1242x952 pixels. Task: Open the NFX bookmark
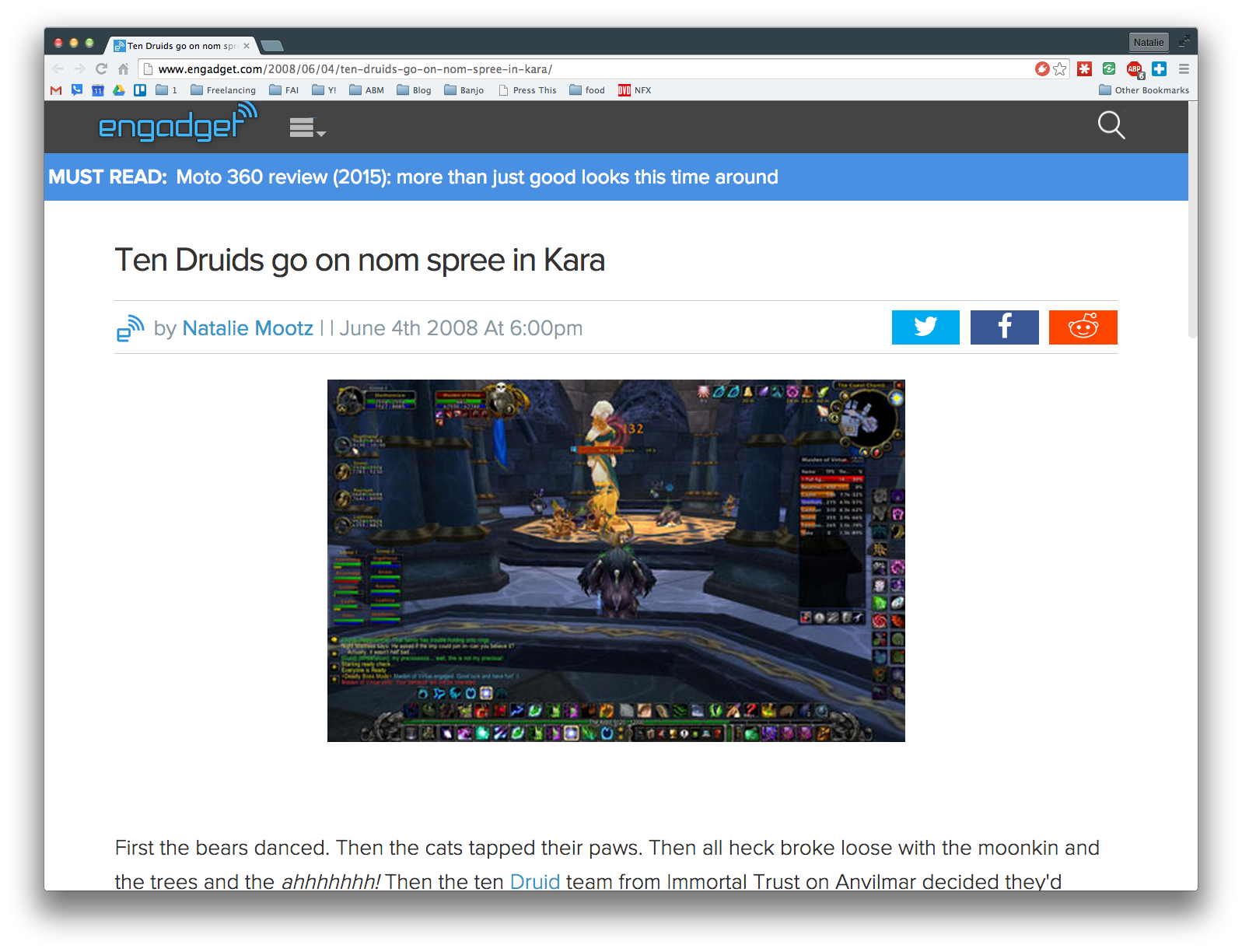point(635,90)
